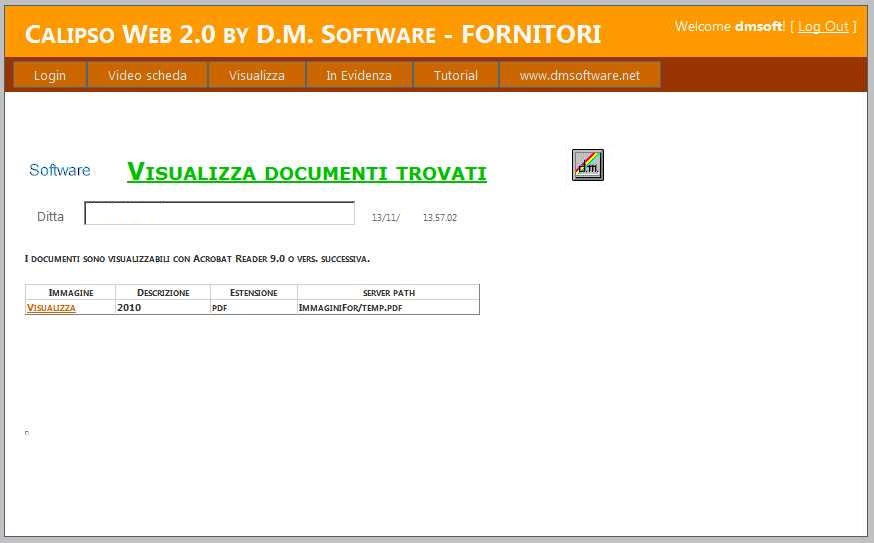This screenshot has width=874, height=543.
Task: Click the 2010 description cell
Action: point(163,307)
